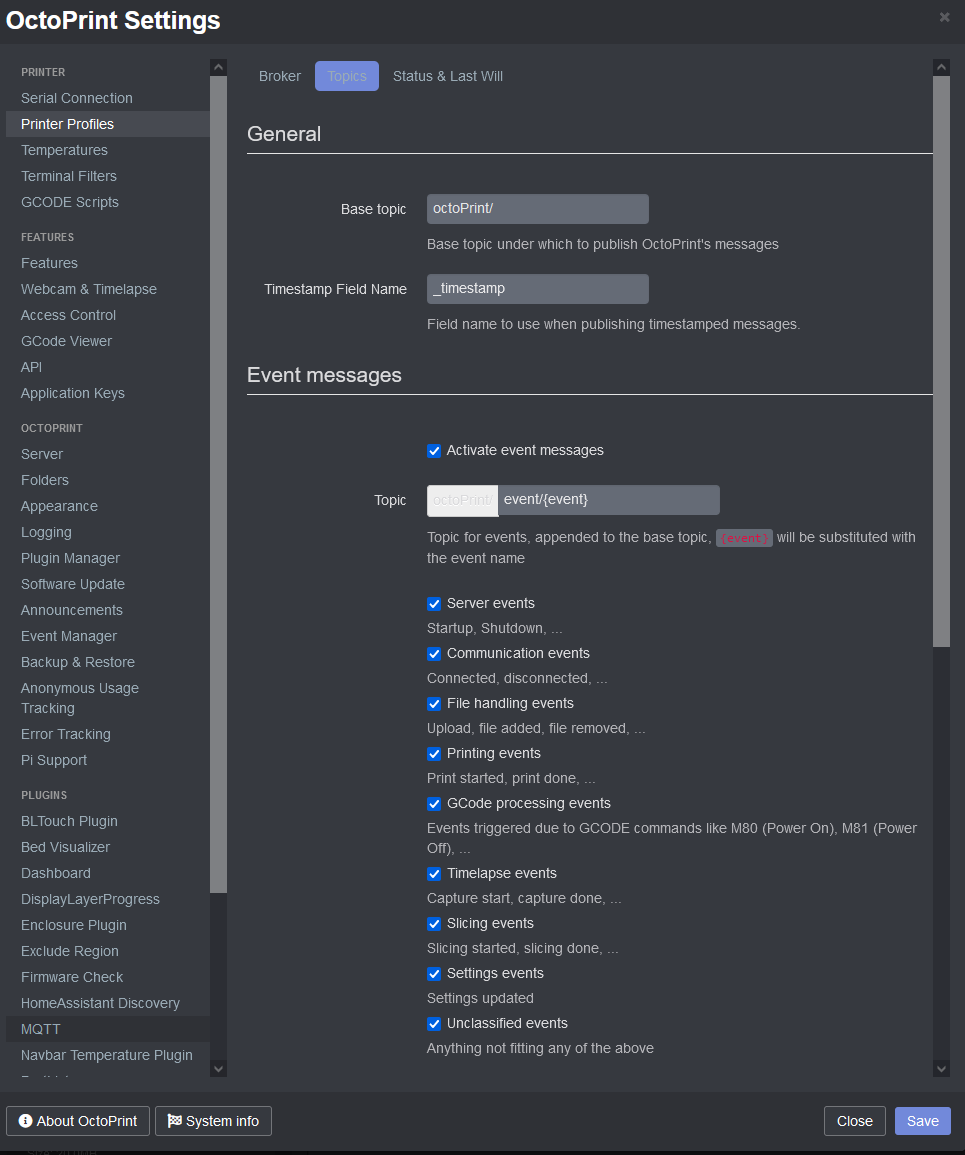
Task: Disable GCode processing events
Action: pos(434,804)
